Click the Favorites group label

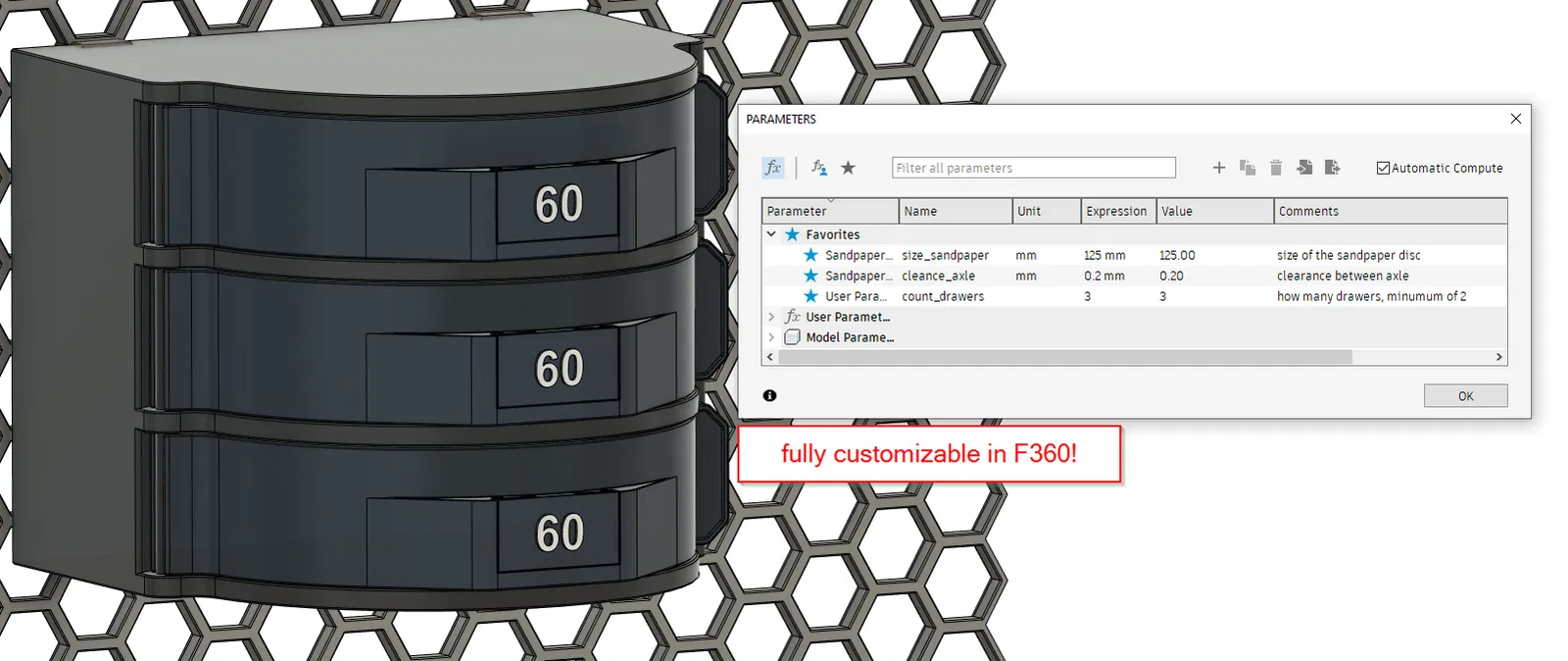[833, 234]
